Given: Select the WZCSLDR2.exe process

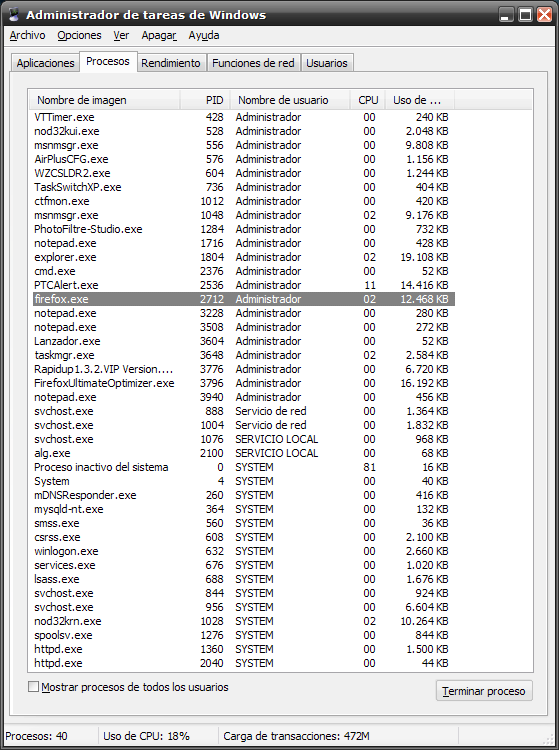Looking at the screenshot, I should (243, 173).
